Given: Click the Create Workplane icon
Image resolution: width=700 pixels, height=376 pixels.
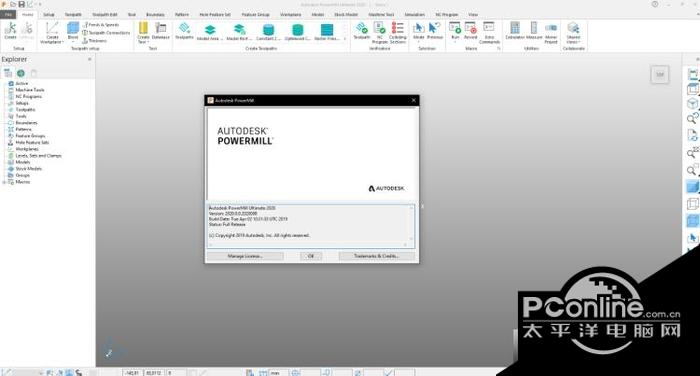Looking at the screenshot, I should (52, 33).
